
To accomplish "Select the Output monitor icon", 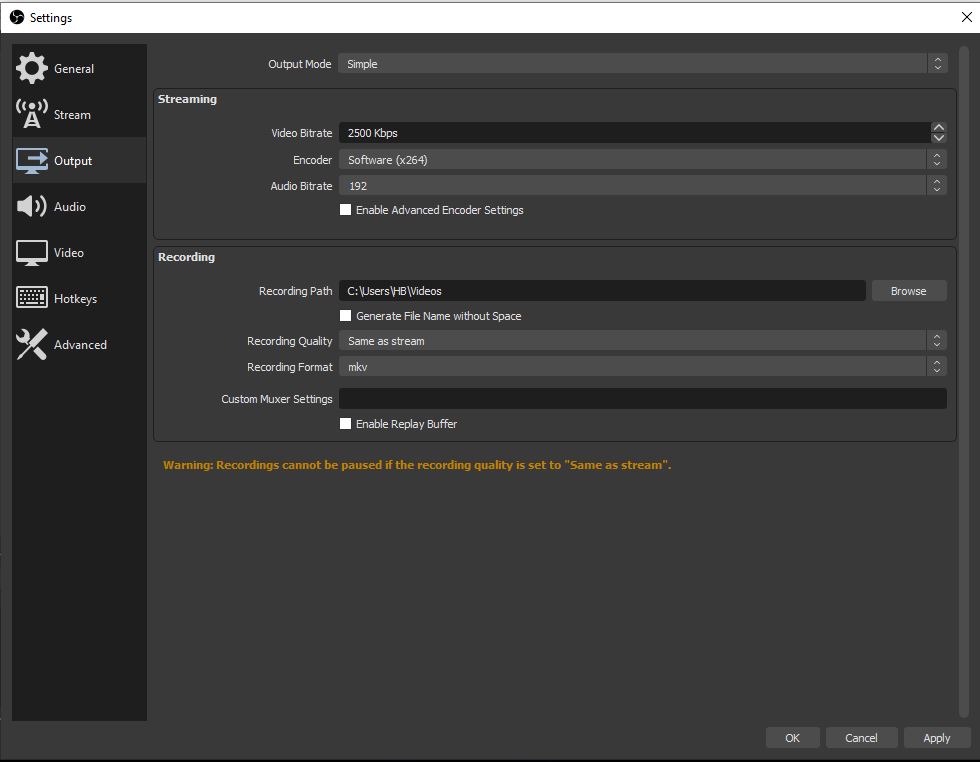I will pyautogui.click(x=32, y=160).
